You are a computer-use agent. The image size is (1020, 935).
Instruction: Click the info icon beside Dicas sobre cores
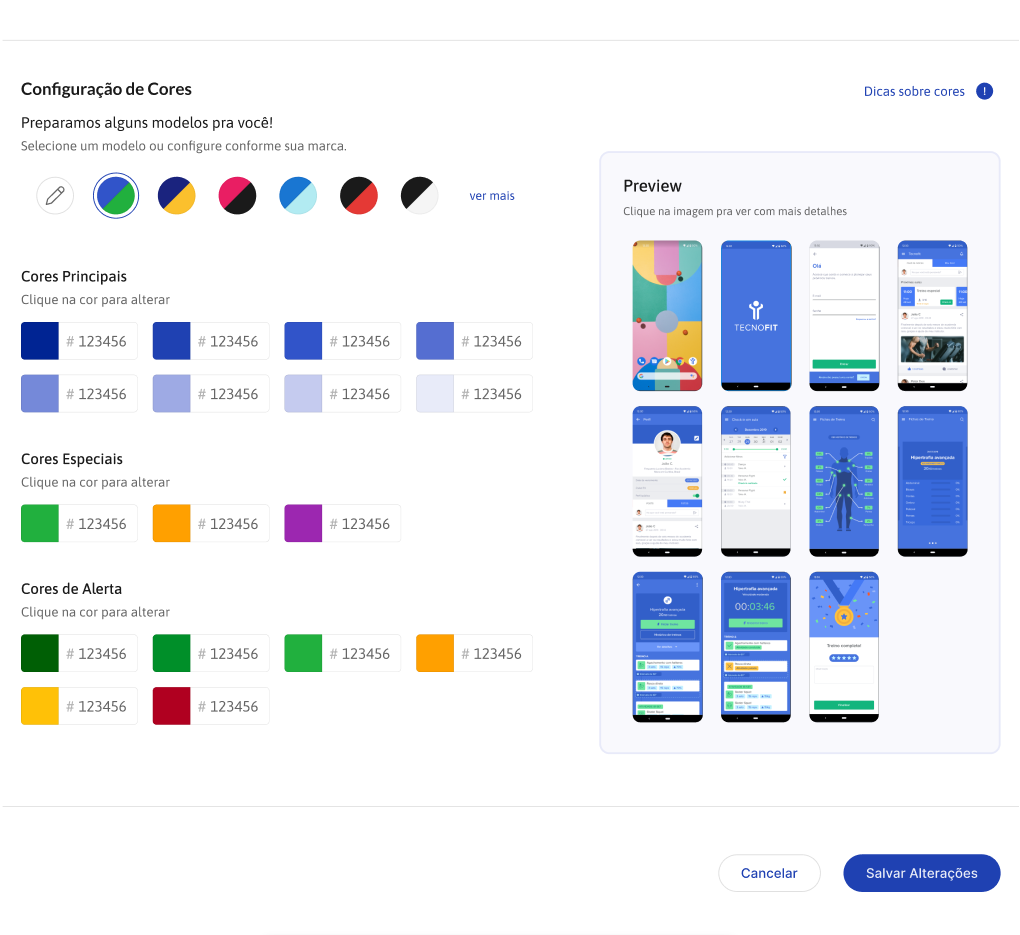984,92
